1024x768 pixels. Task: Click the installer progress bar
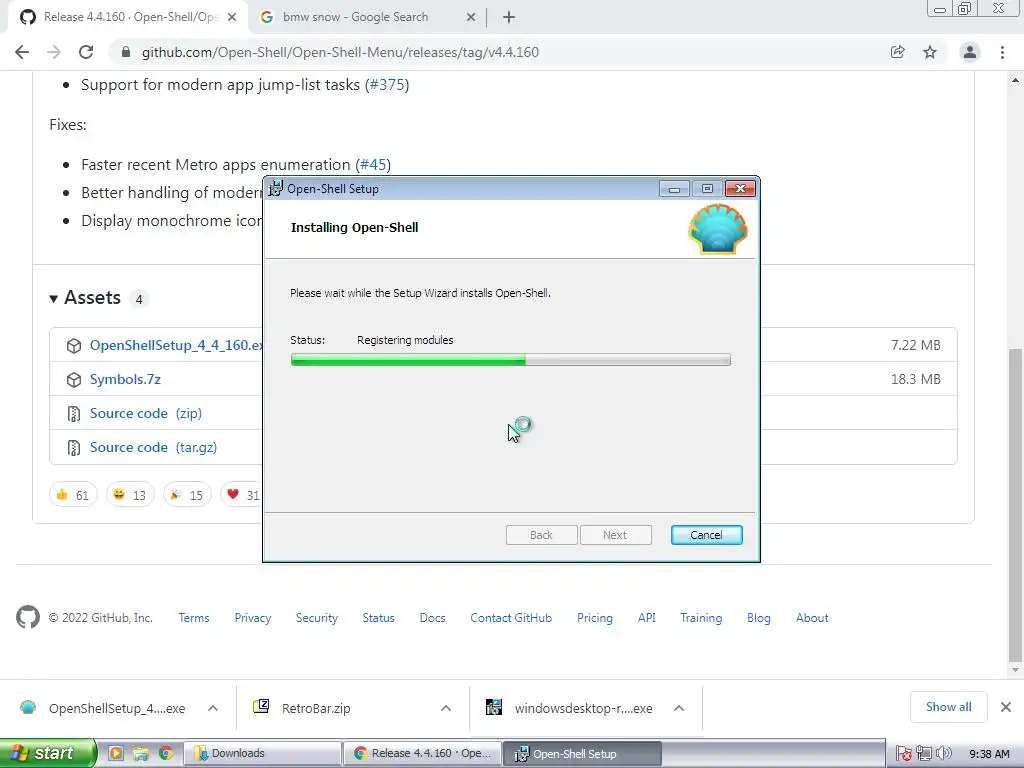(x=511, y=360)
